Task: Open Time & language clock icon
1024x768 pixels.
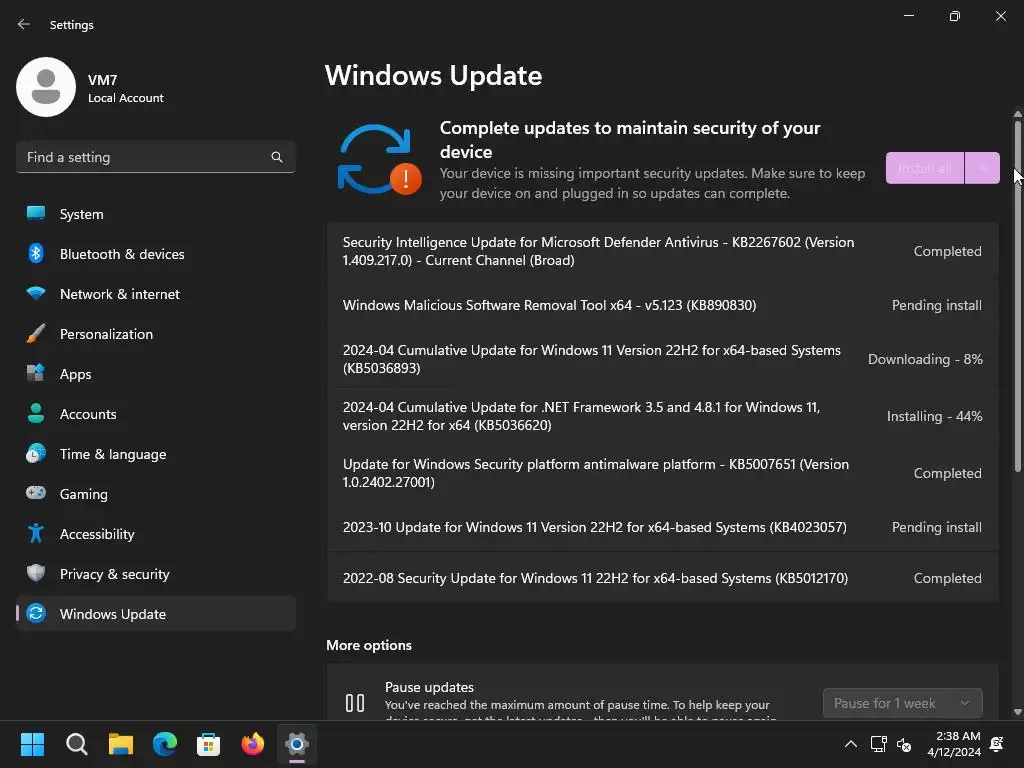Action: (36, 453)
